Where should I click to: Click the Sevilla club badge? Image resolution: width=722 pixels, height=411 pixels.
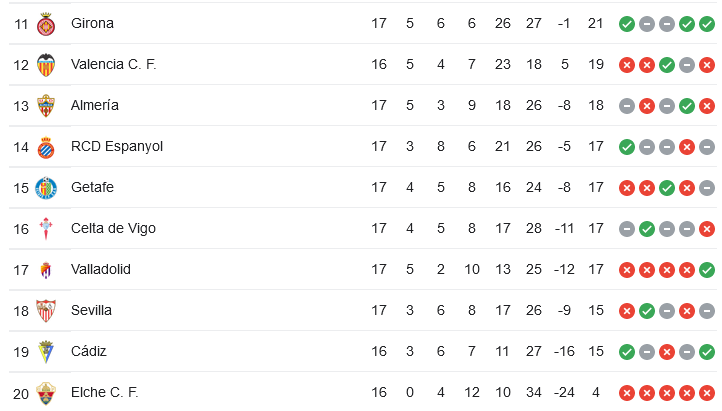tap(46, 311)
